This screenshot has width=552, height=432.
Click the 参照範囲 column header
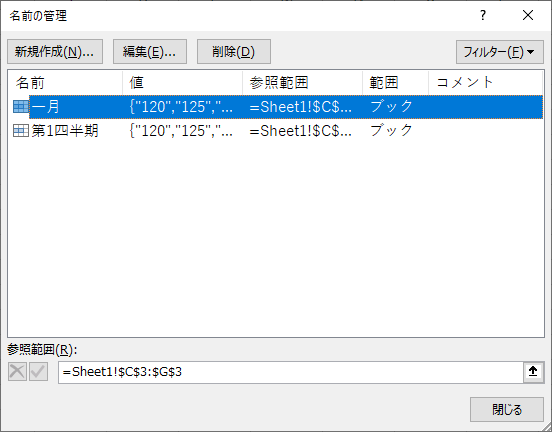(x=302, y=83)
